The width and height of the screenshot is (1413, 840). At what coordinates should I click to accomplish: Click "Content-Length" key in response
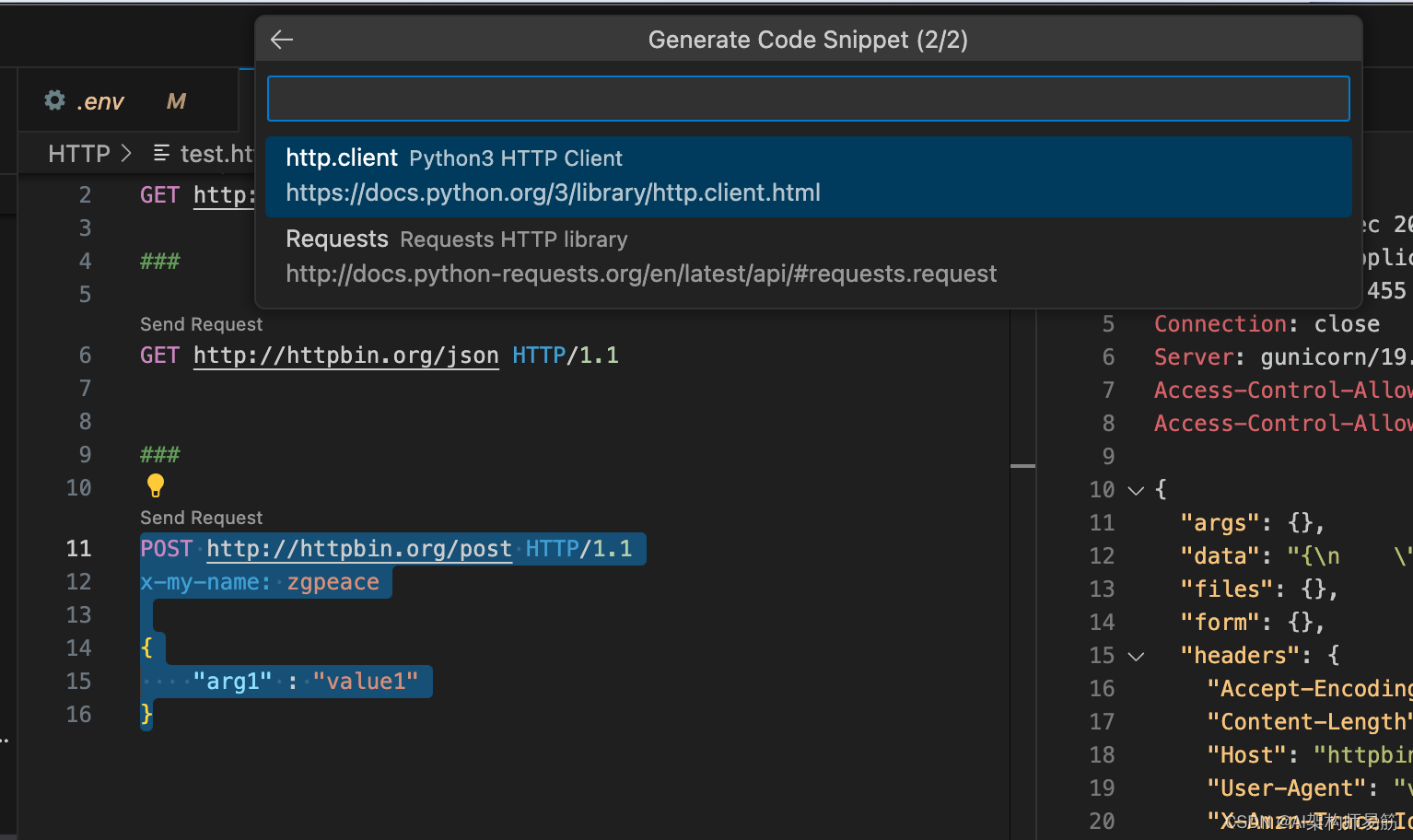click(x=1309, y=722)
